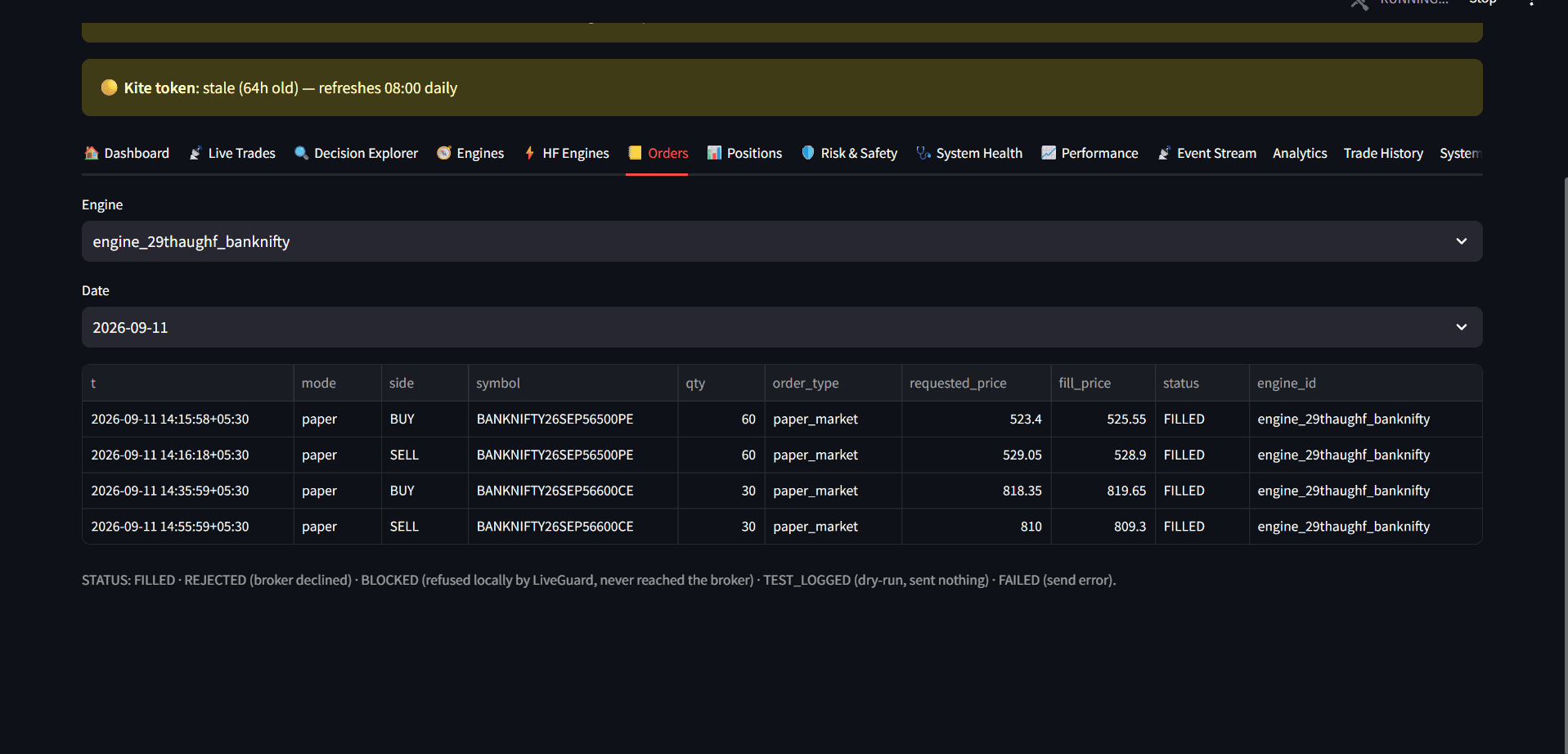Switch to the Analytics tab
The height and width of the screenshot is (754, 1568).
[1300, 153]
